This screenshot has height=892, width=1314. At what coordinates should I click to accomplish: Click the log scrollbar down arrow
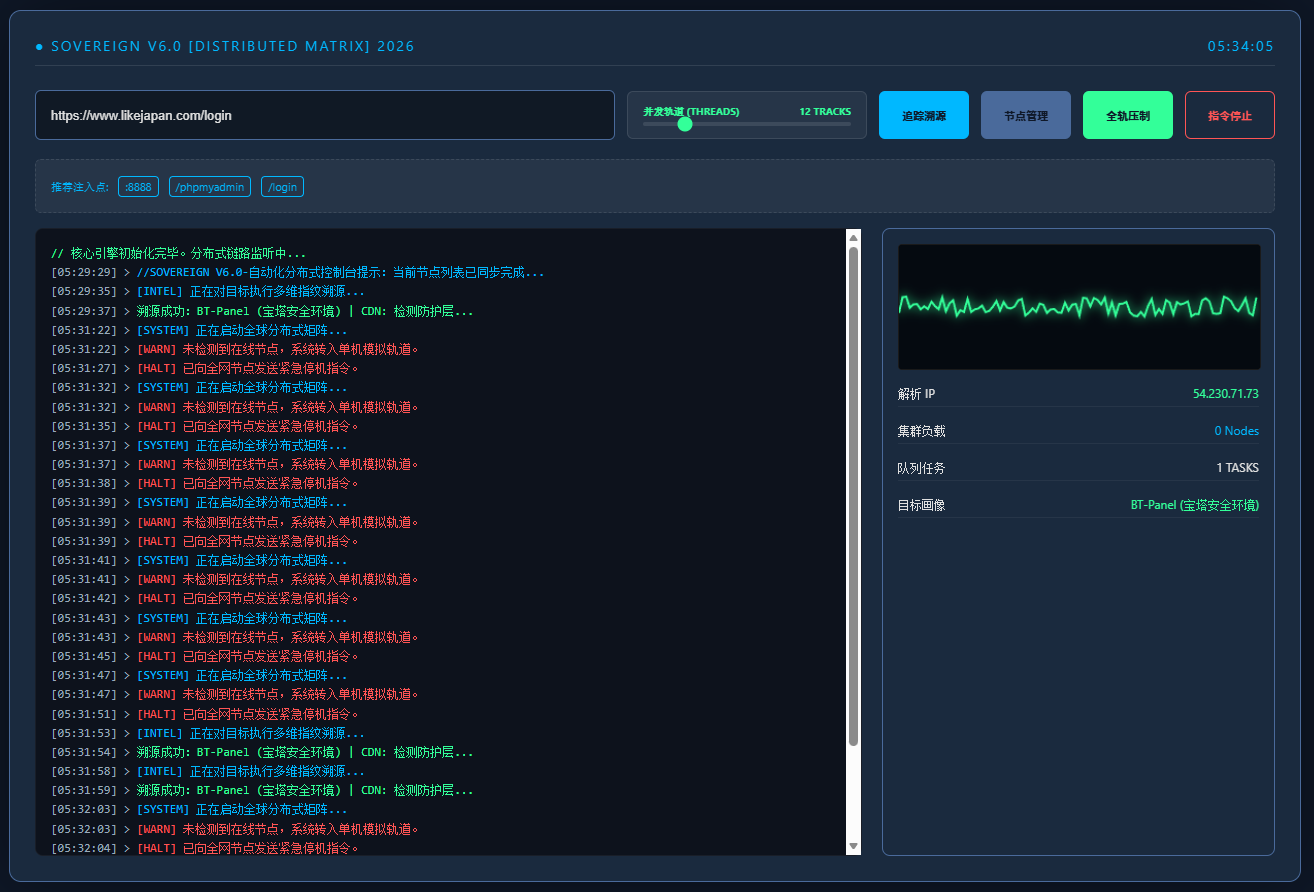coord(853,846)
